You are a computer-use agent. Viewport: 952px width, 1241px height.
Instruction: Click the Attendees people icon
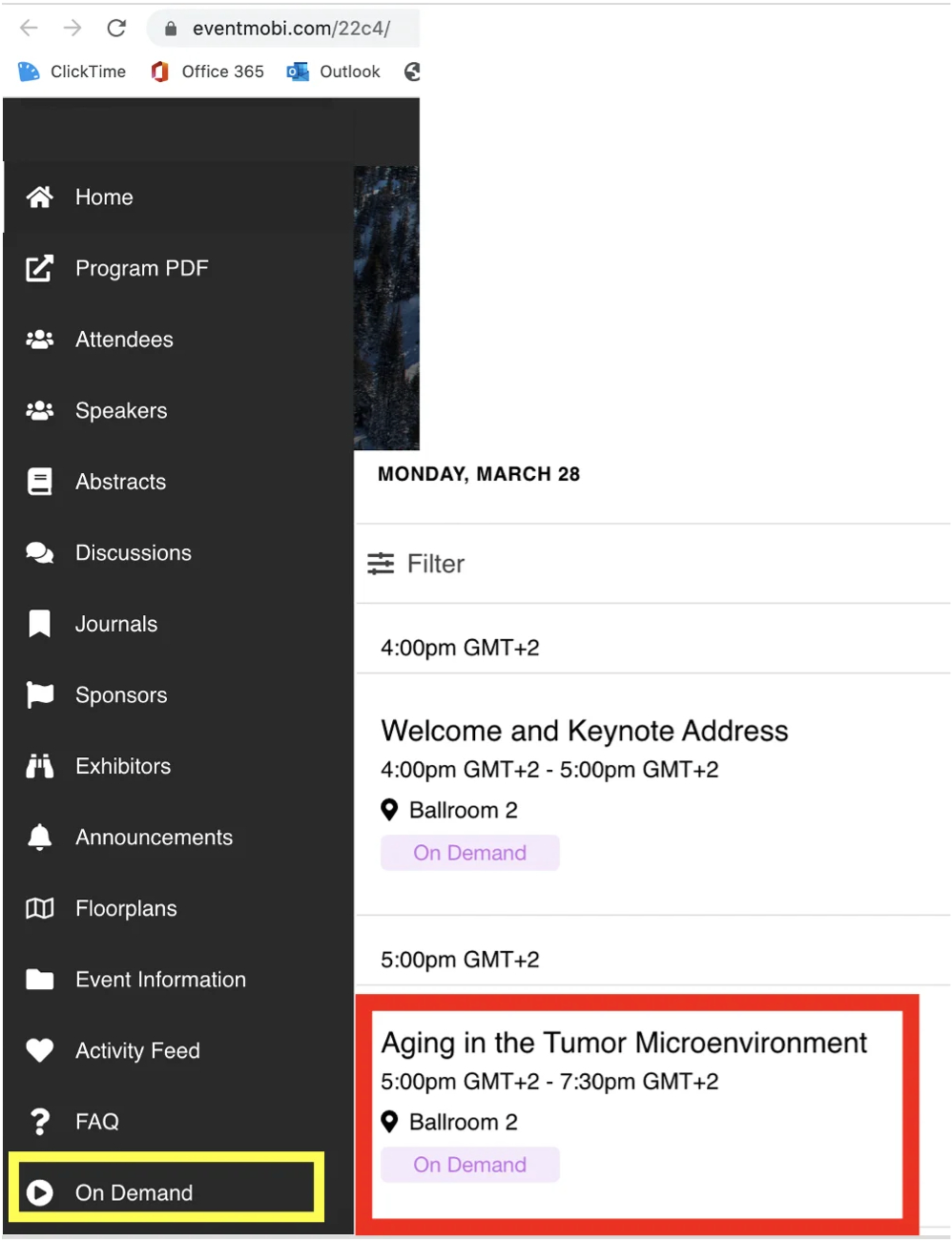pos(39,340)
